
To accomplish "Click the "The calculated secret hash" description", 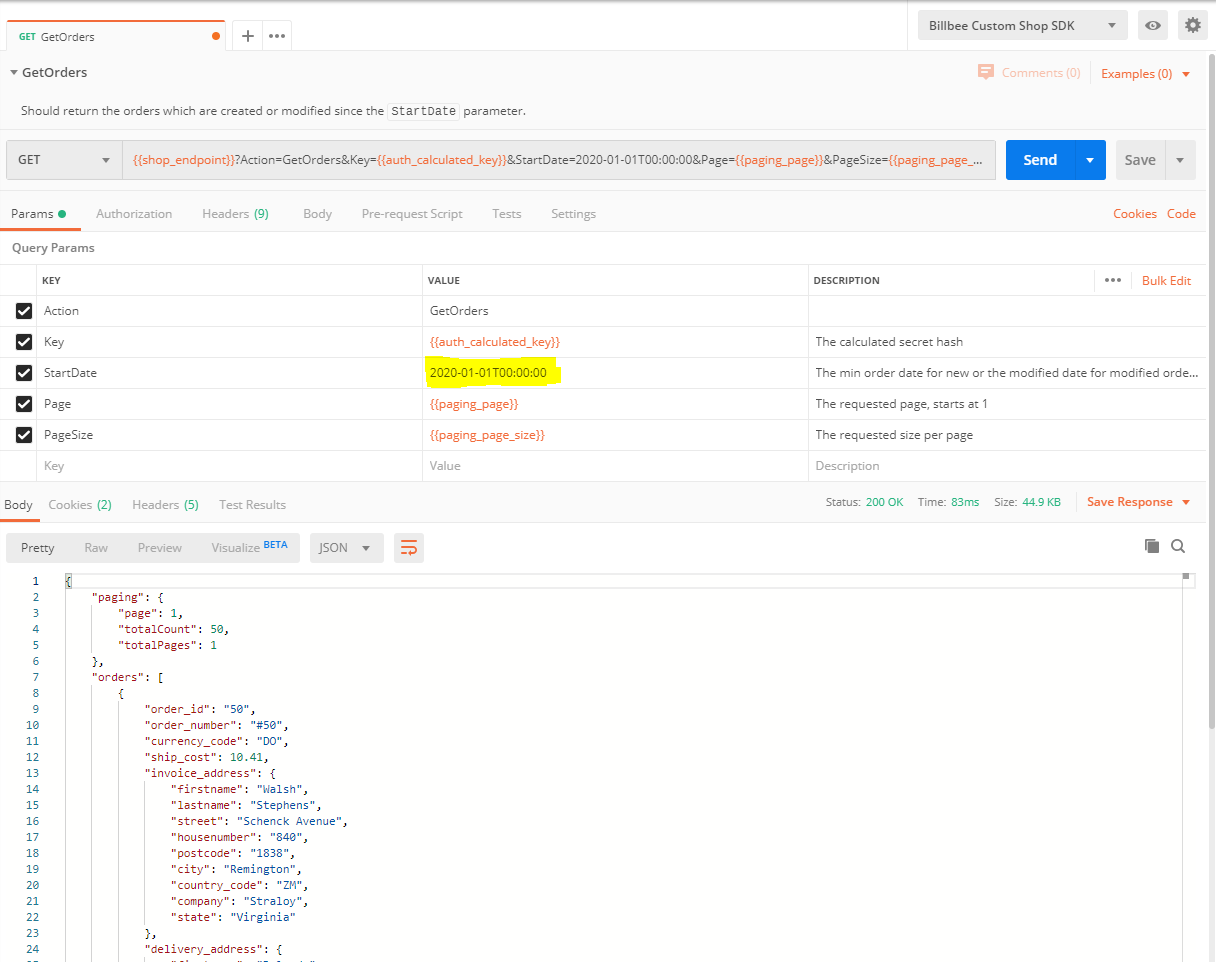I will [889, 342].
